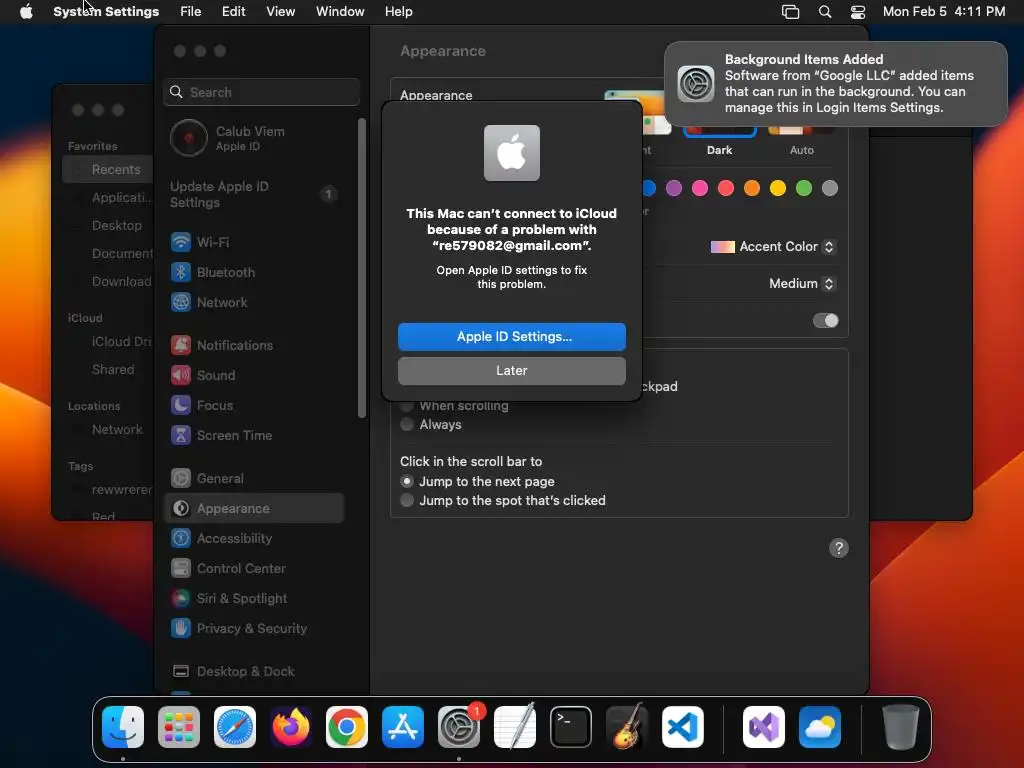Click the help question mark button
Image resolution: width=1024 pixels, height=768 pixels.
coord(839,548)
